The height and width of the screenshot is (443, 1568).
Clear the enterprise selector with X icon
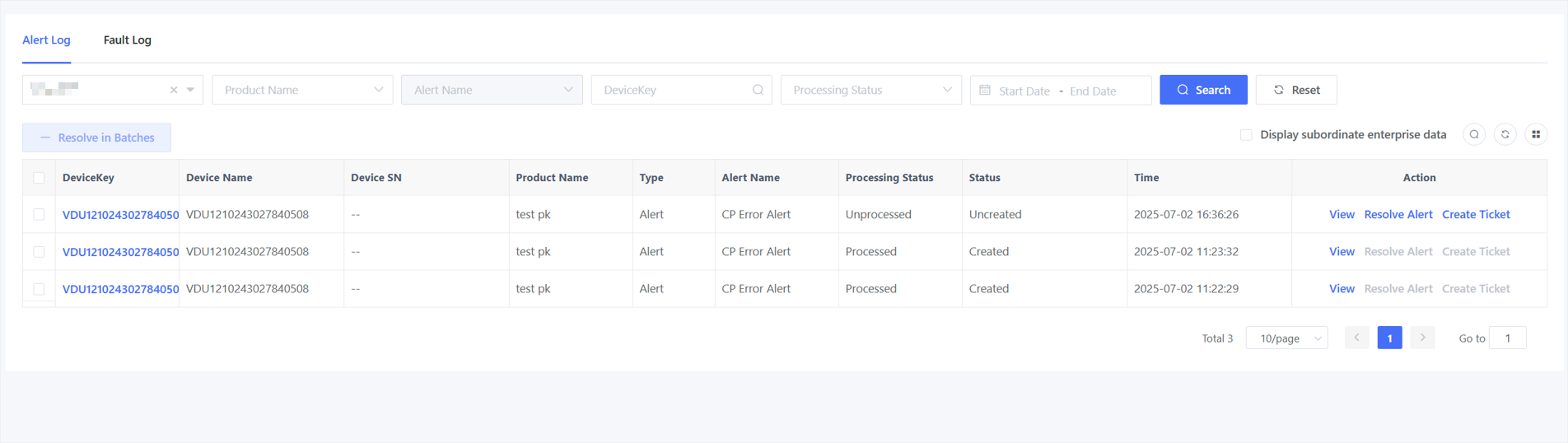pyautogui.click(x=174, y=90)
